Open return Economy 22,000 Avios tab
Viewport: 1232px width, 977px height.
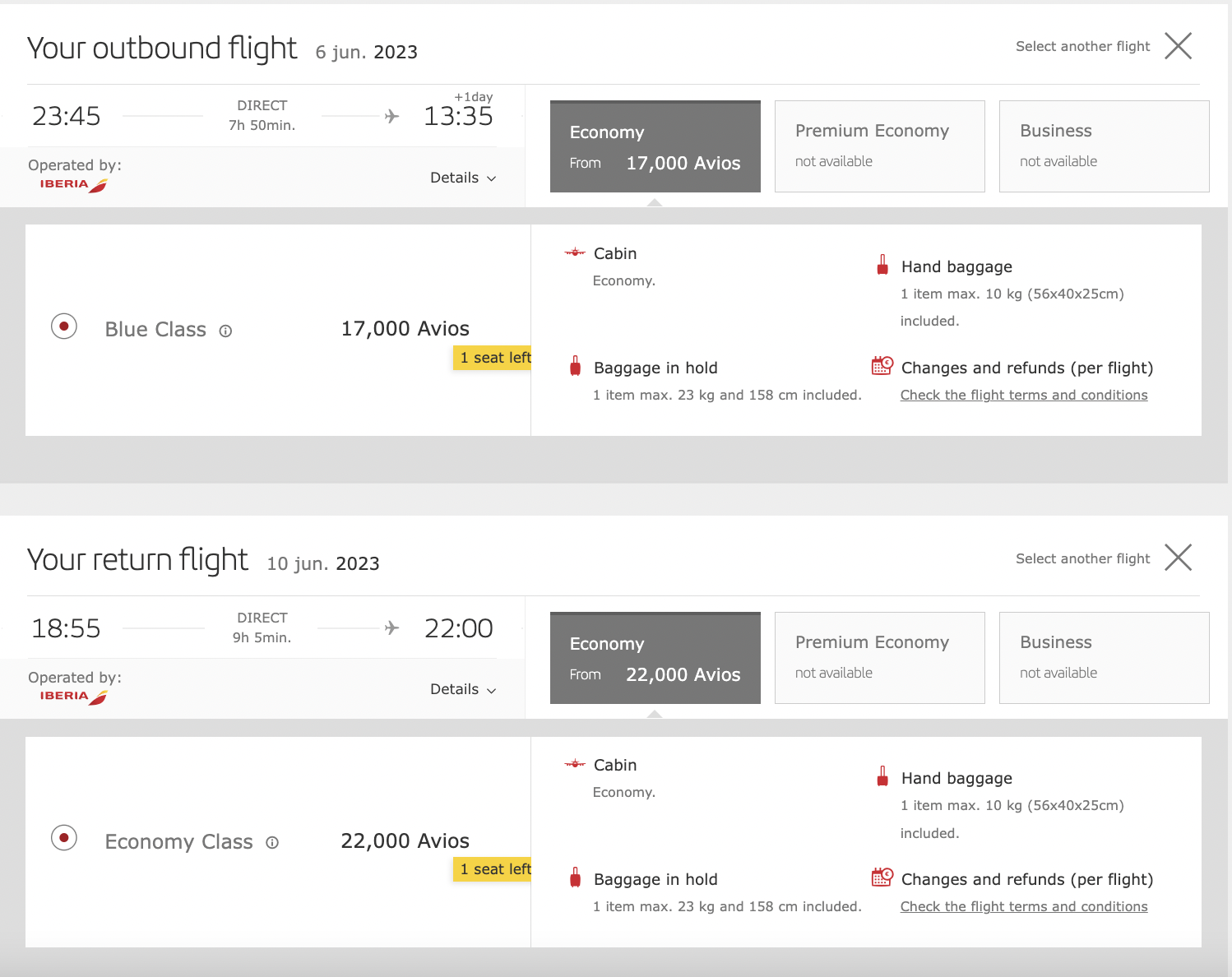(655, 659)
